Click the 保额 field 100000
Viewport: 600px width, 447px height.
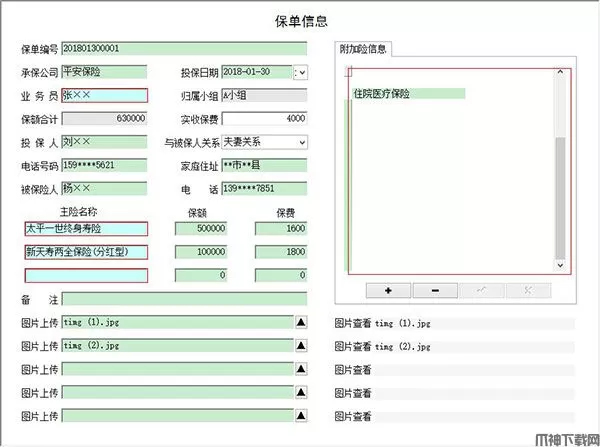201,252
